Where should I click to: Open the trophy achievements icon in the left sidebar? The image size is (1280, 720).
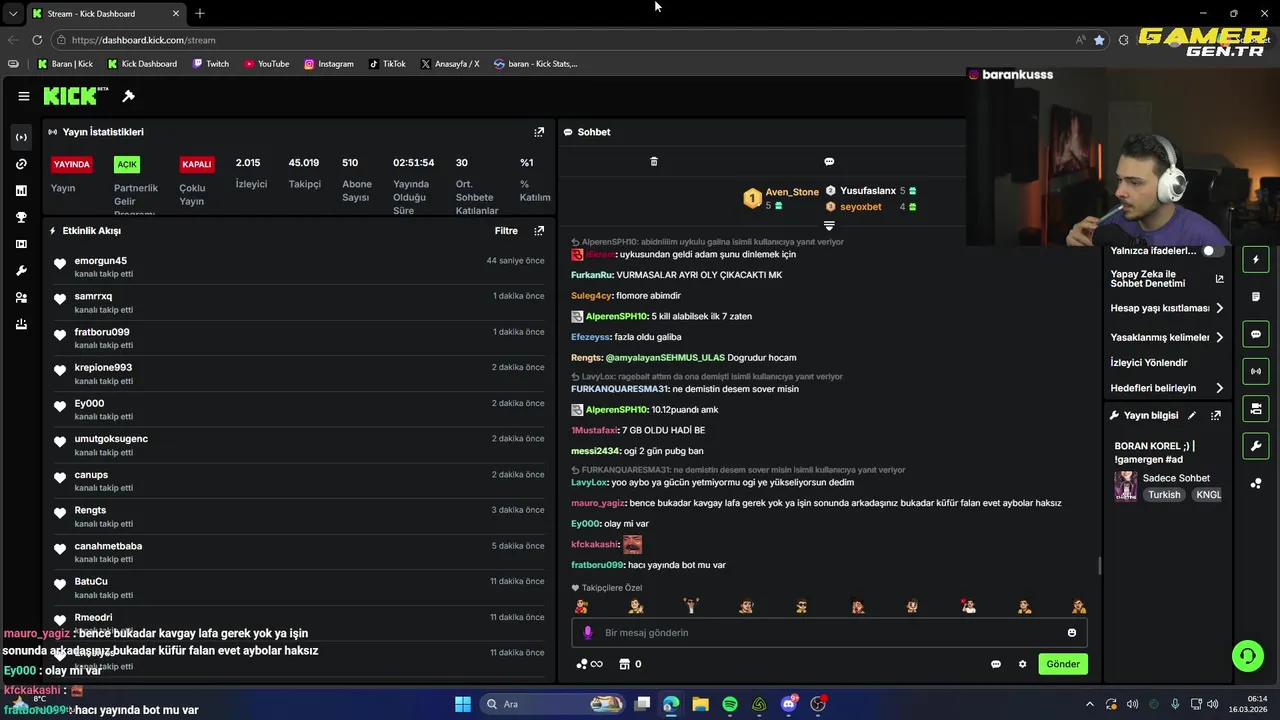[21, 218]
